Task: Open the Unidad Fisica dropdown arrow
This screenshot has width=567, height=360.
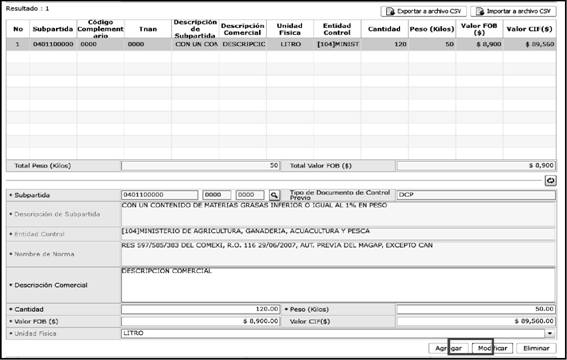Action: pos(550,334)
